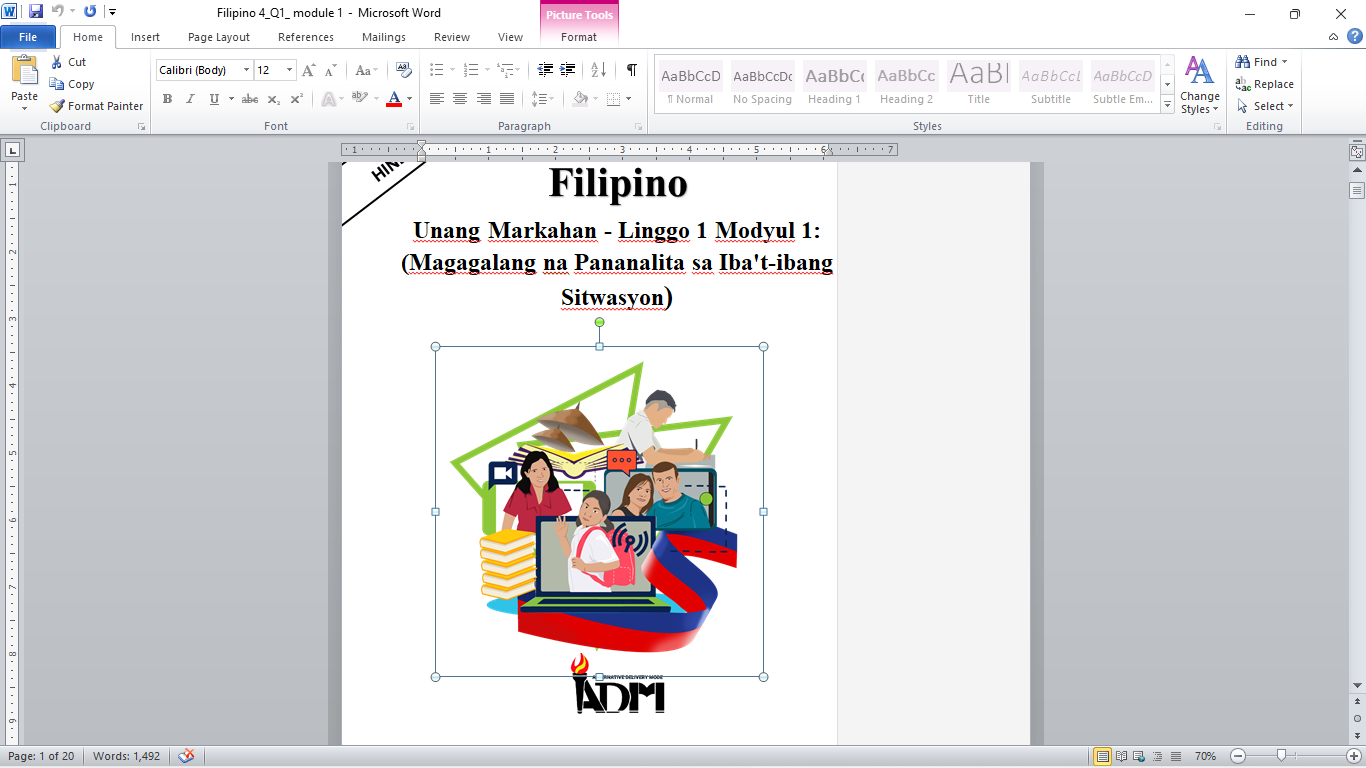This screenshot has width=1366, height=768.
Task: Click the Cut scissors icon
Action: [x=57, y=62]
